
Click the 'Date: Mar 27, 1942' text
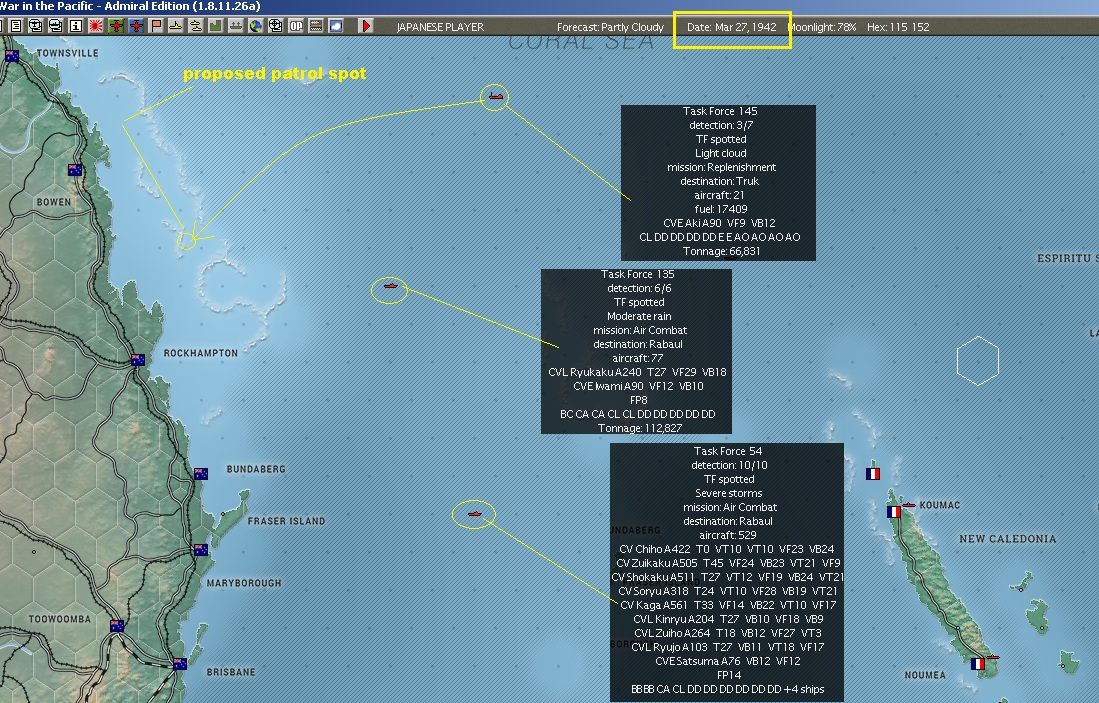[732, 27]
